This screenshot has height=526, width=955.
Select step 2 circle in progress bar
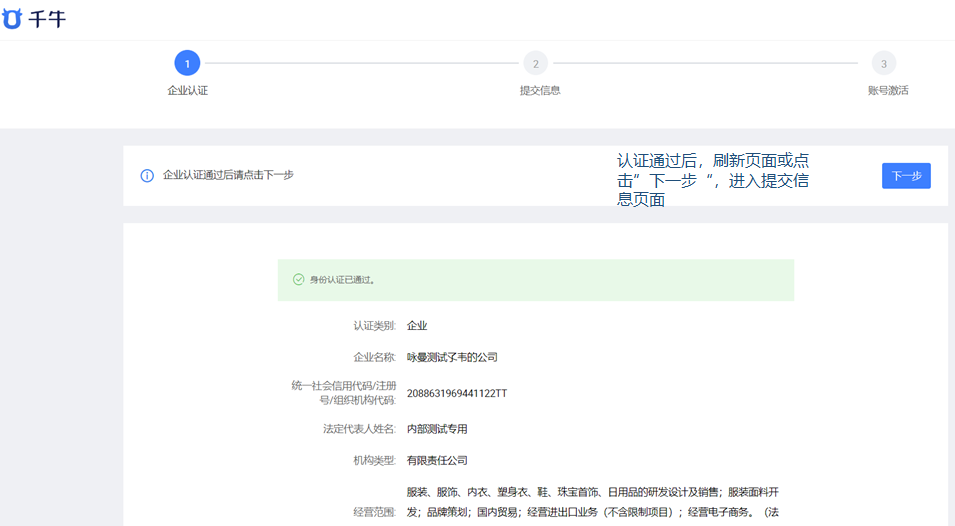pos(535,63)
